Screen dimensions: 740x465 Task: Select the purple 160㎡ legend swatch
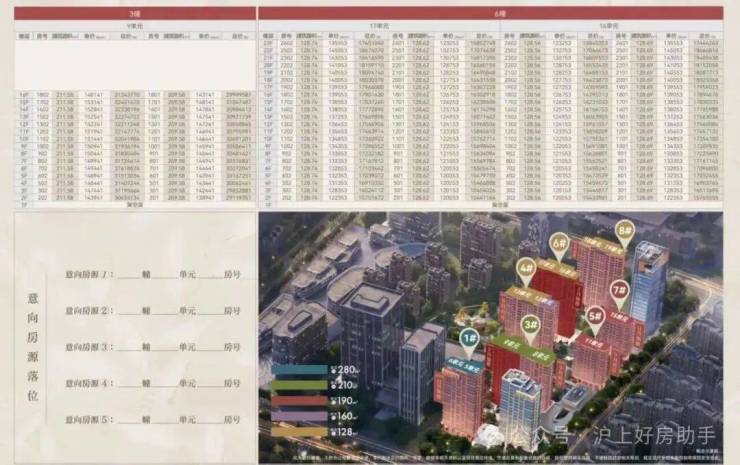(x=300, y=416)
